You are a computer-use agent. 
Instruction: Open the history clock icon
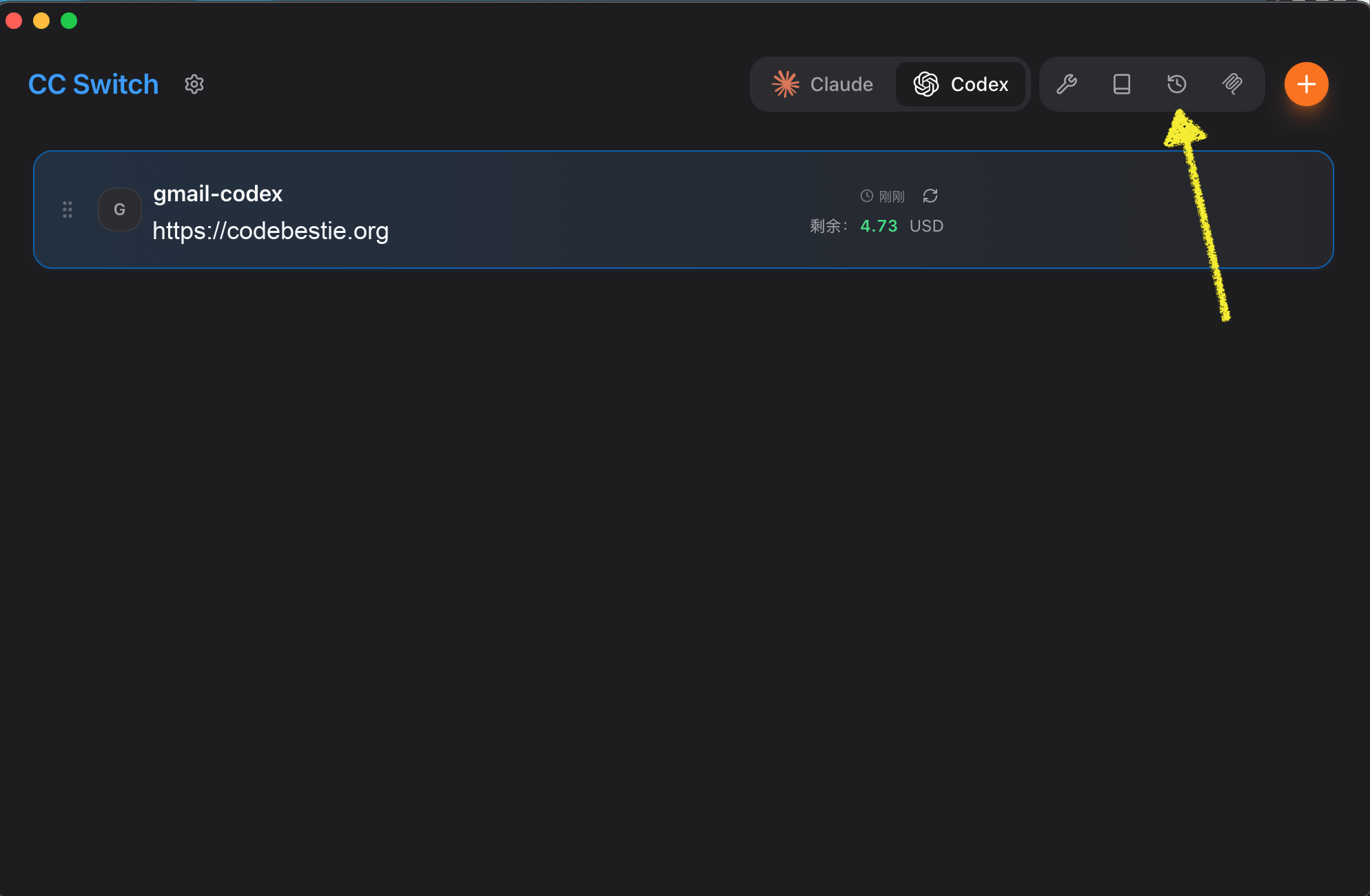click(x=1177, y=84)
